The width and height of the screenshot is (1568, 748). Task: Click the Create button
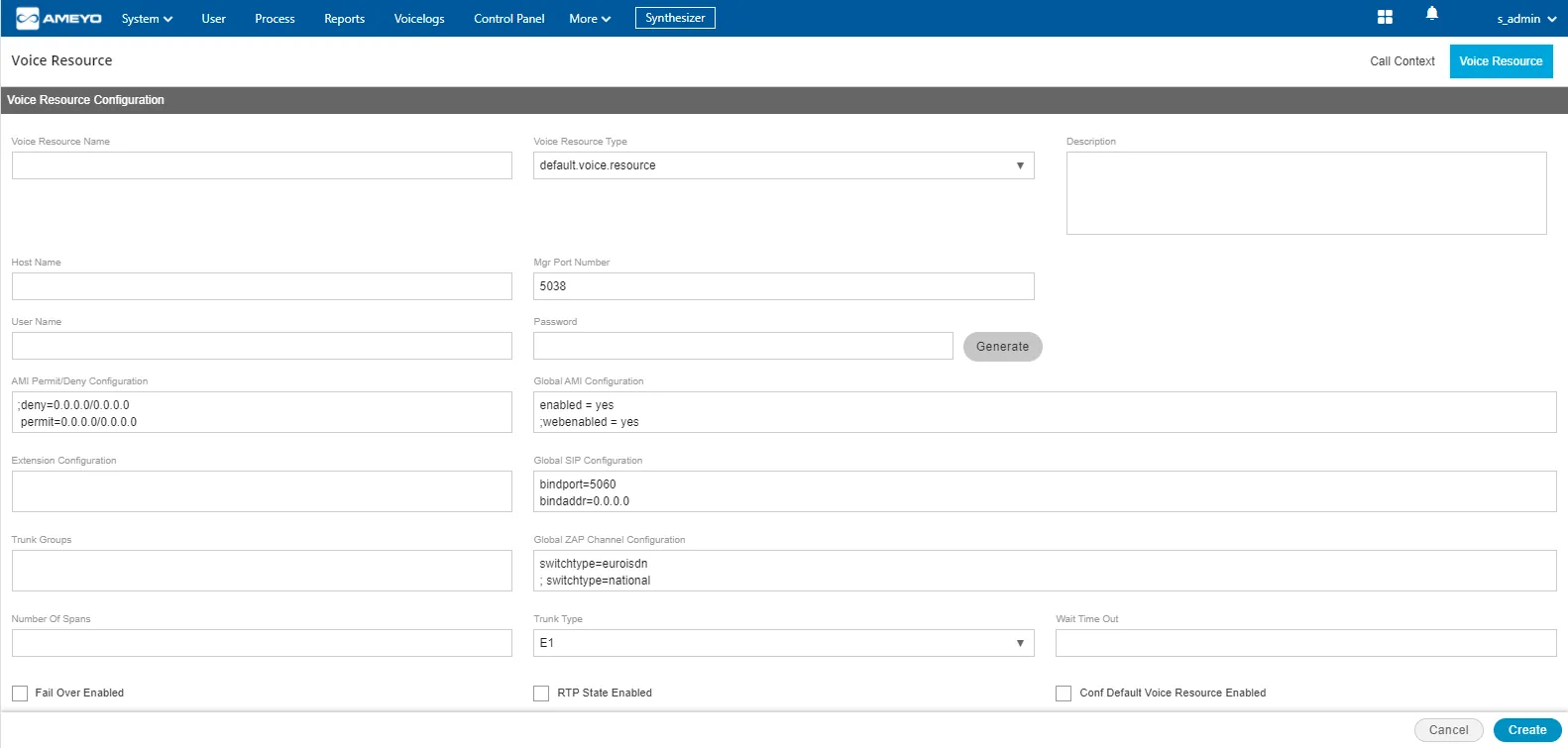click(x=1527, y=730)
